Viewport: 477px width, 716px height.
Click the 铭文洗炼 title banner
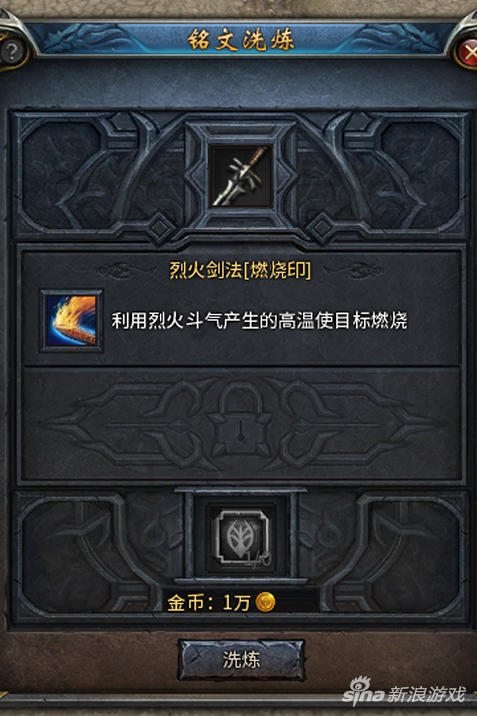click(241, 40)
